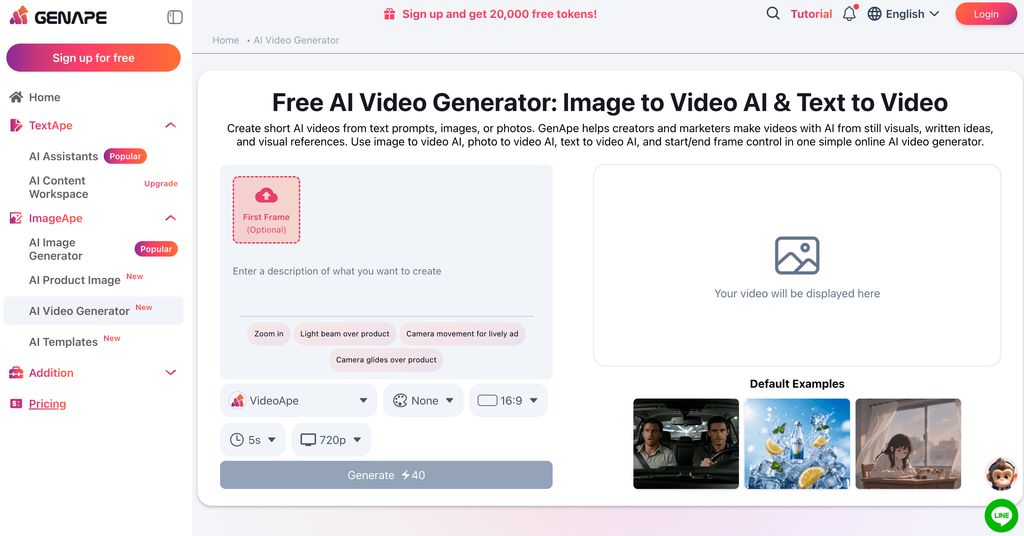This screenshot has width=1024, height=536.
Task: Click the VideoApe model logo icon
Action: [238, 400]
